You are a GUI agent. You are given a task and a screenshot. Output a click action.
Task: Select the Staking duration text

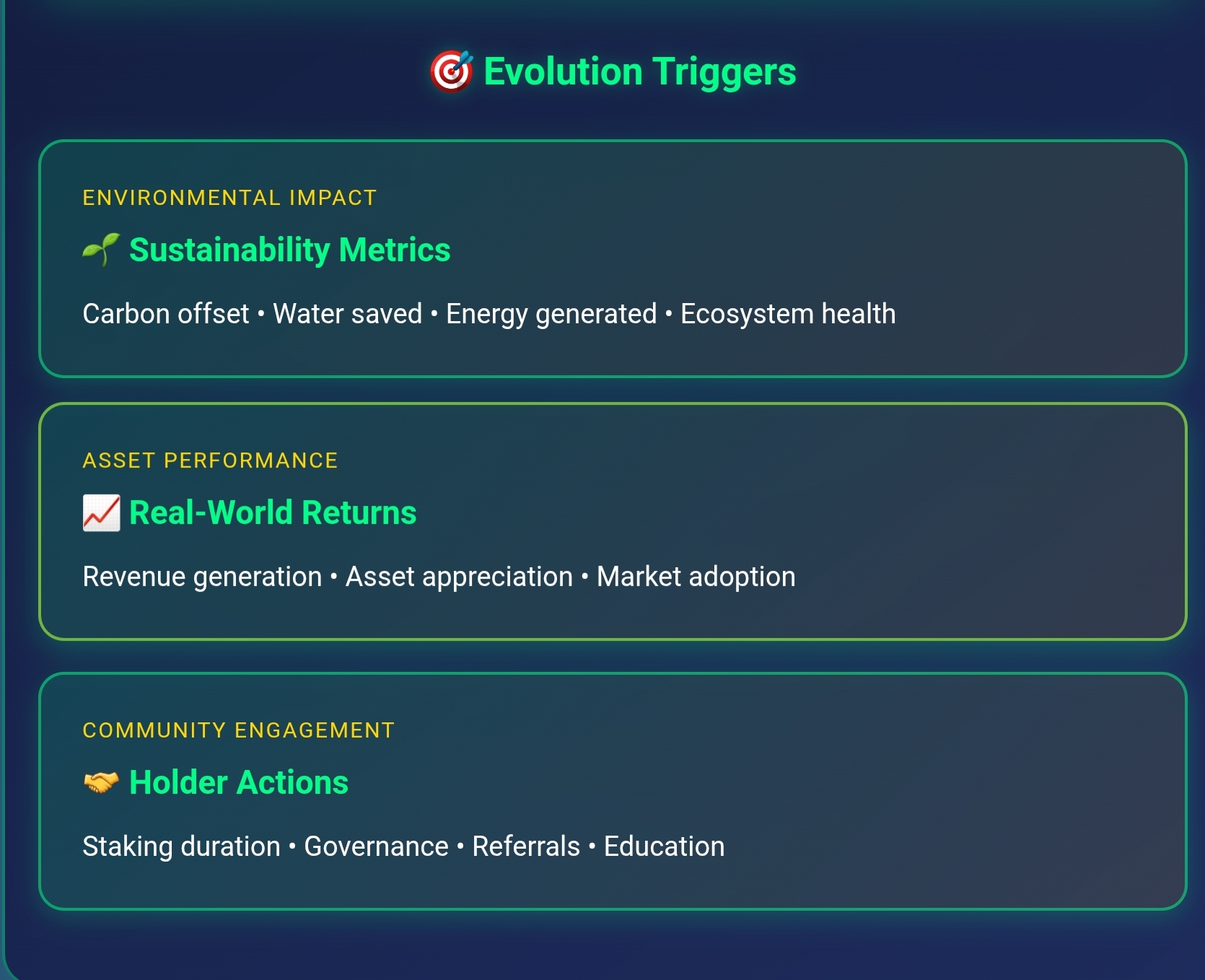tap(181, 846)
